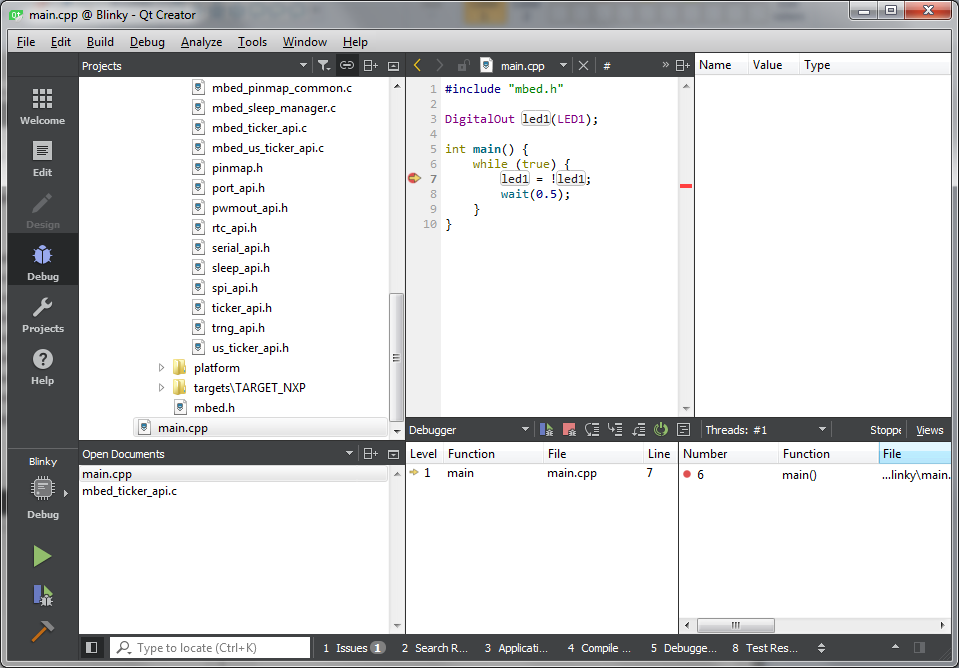Start debugging with the bug-play icon

pos(42,595)
